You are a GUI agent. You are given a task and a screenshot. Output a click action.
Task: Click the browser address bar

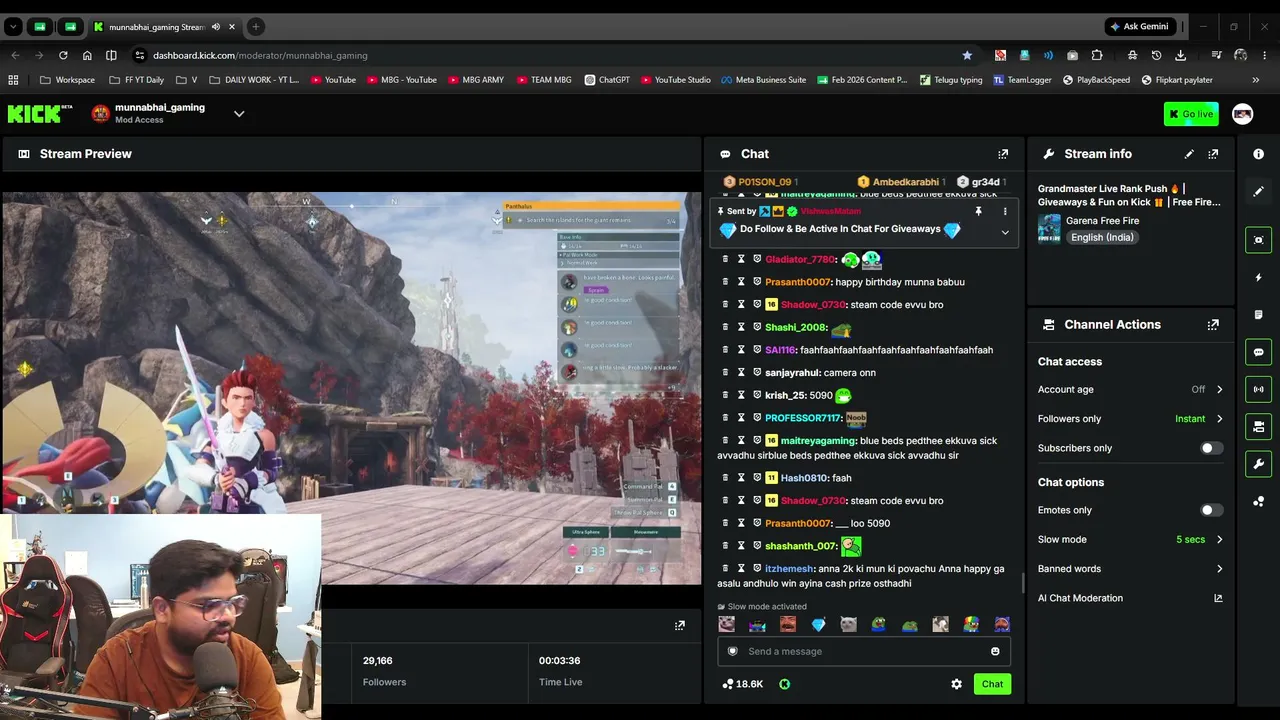tap(550, 55)
